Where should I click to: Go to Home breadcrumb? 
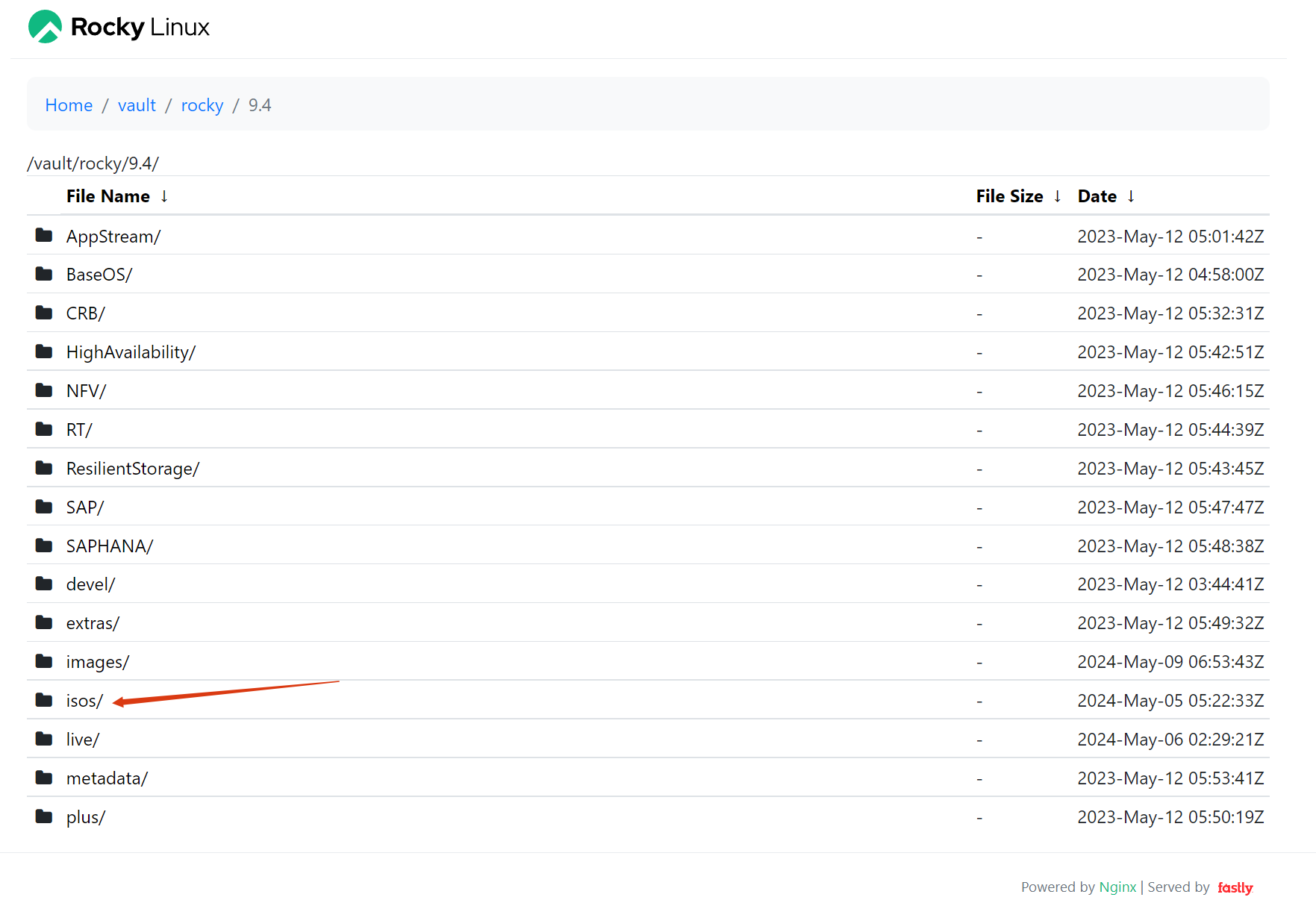click(69, 105)
